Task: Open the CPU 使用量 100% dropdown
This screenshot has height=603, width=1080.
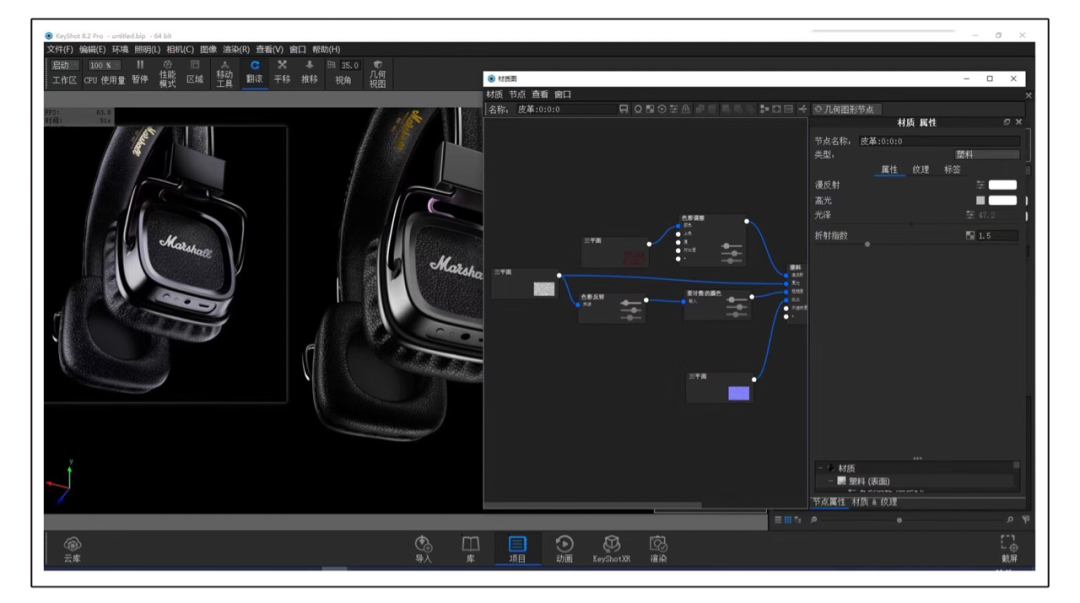Action: pos(104,65)
